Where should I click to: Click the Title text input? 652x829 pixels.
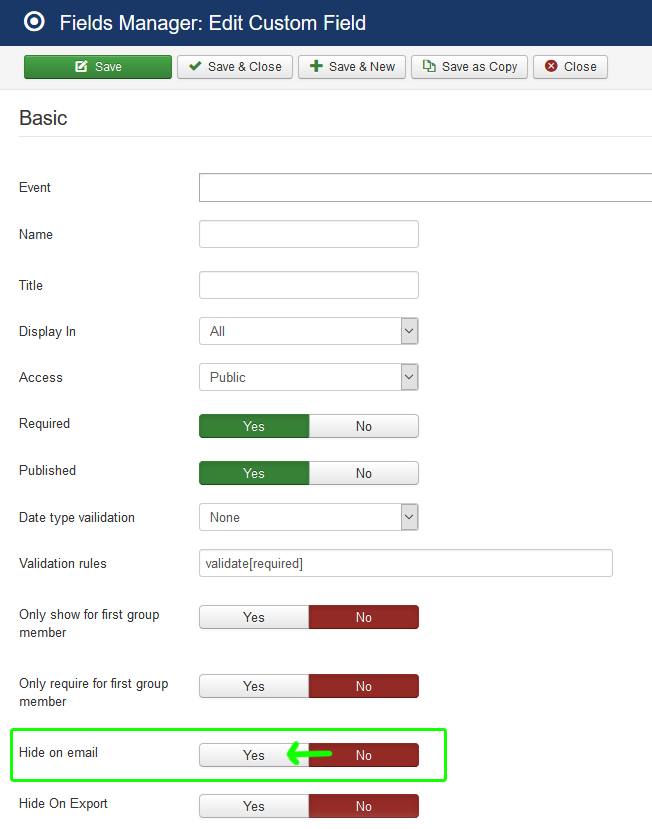(x=308, y=285)
